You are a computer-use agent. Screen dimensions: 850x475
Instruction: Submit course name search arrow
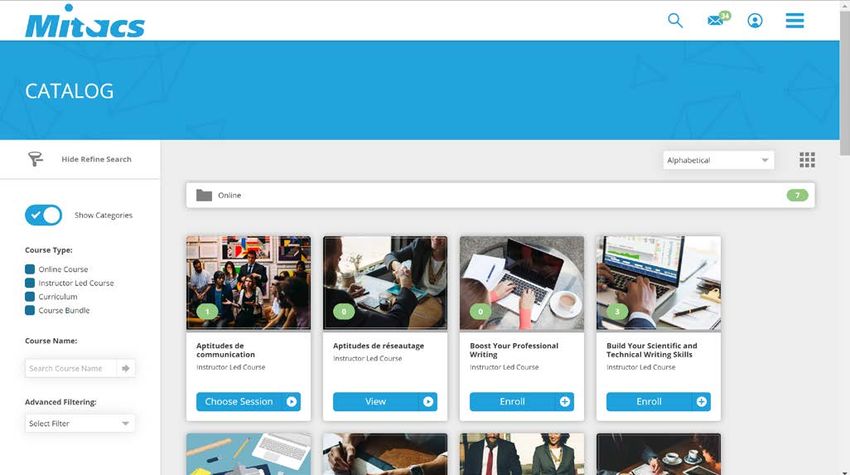(126, 368)
